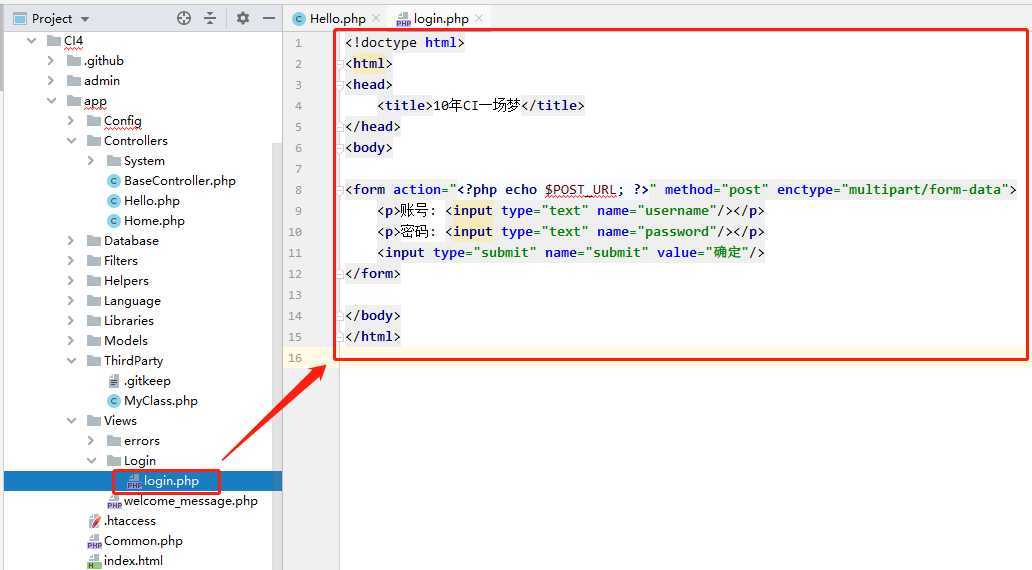The image size is (1032, 570).
Task: Collapse the Controllers folder
Action: point(71,141)
